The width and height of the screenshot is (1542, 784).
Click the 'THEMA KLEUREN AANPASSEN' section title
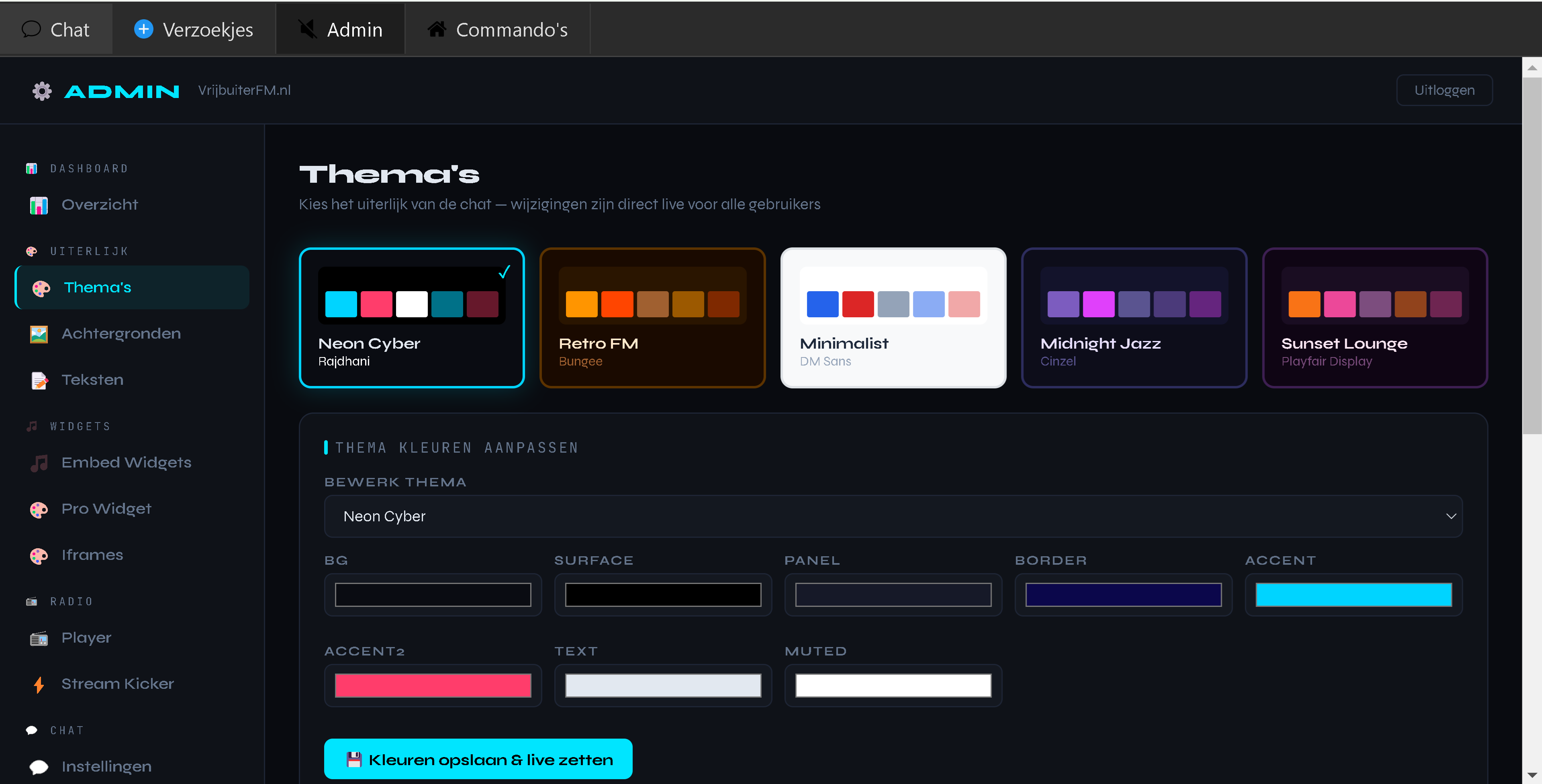[457, 448]
